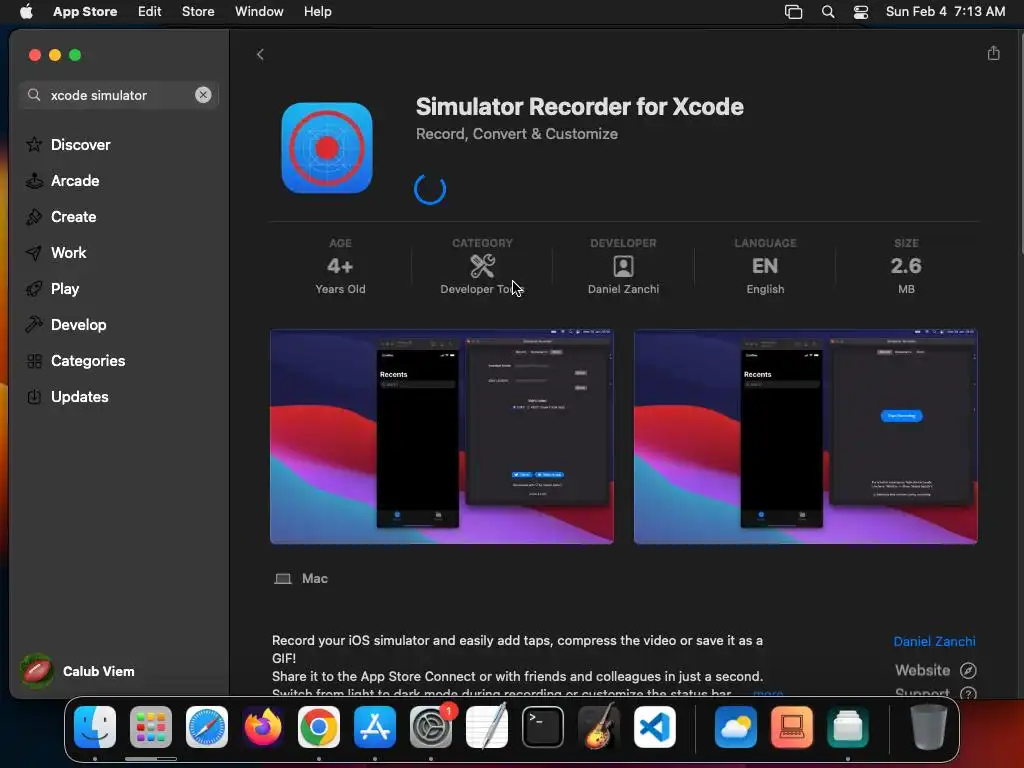
Task: Open the Help menu
Action: [317, 11]
